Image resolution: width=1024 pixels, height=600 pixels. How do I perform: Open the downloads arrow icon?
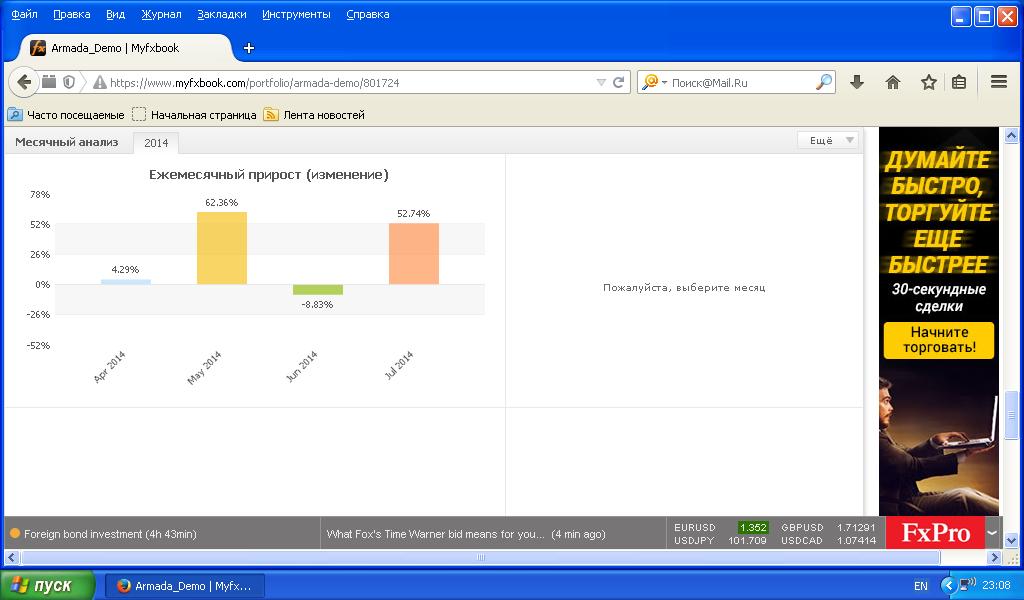(x=857, y=82)
